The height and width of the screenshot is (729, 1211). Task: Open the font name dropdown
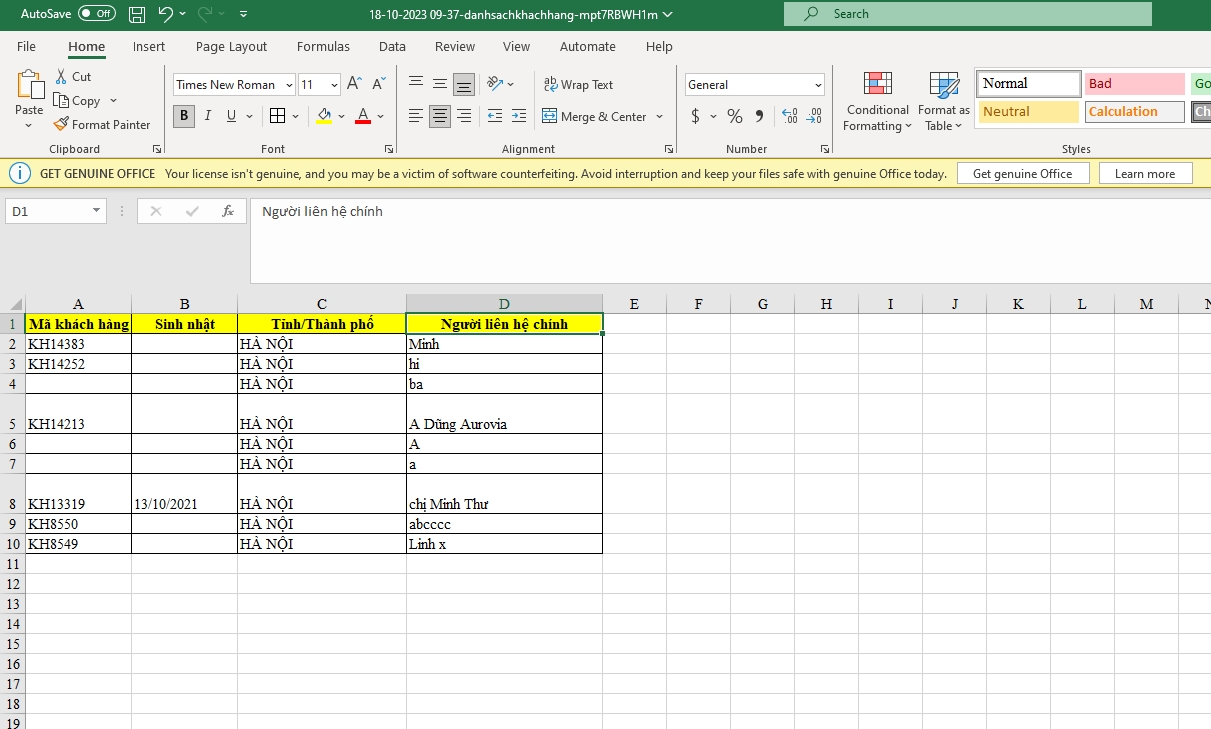tap(289, 85)
